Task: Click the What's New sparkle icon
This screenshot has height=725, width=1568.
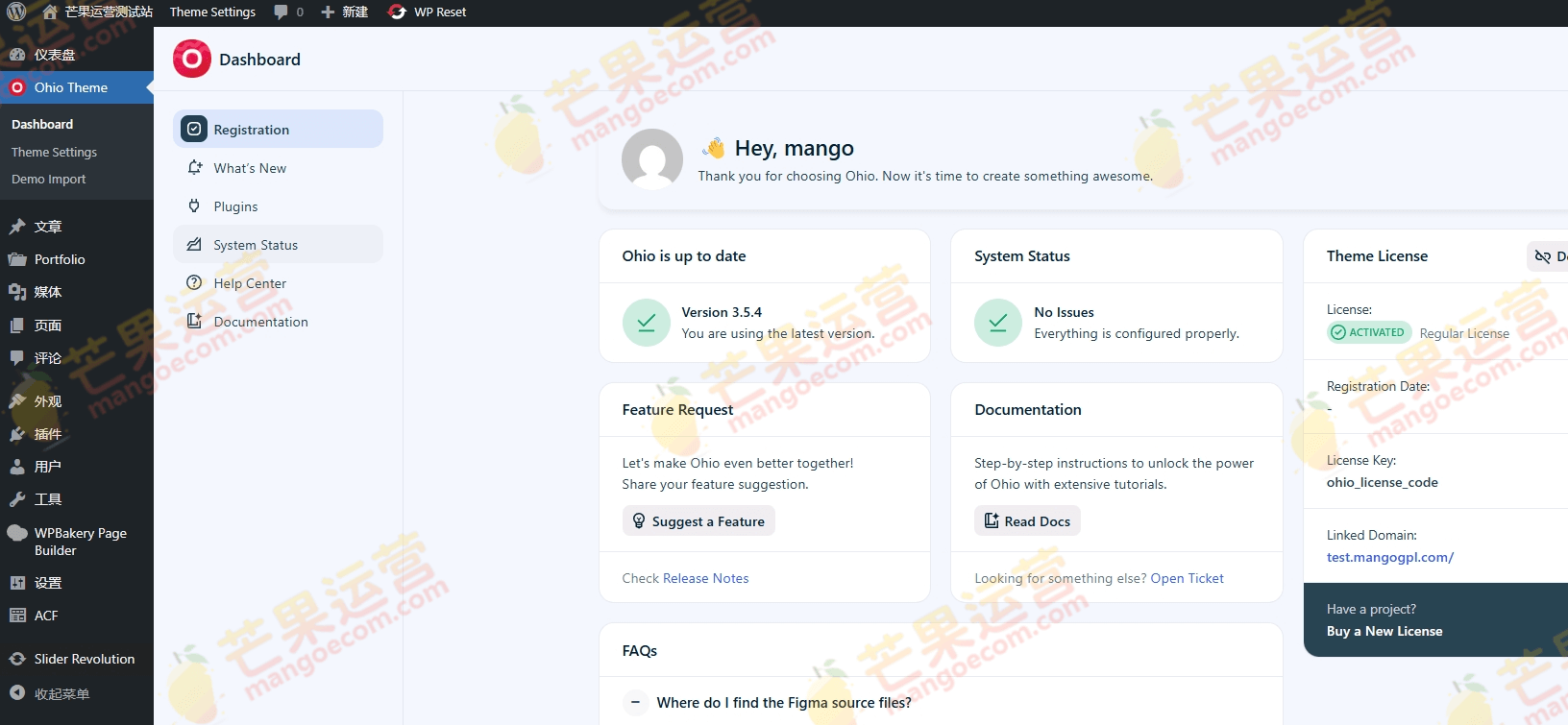Action: pyautogui.click(x=194, y=167)
